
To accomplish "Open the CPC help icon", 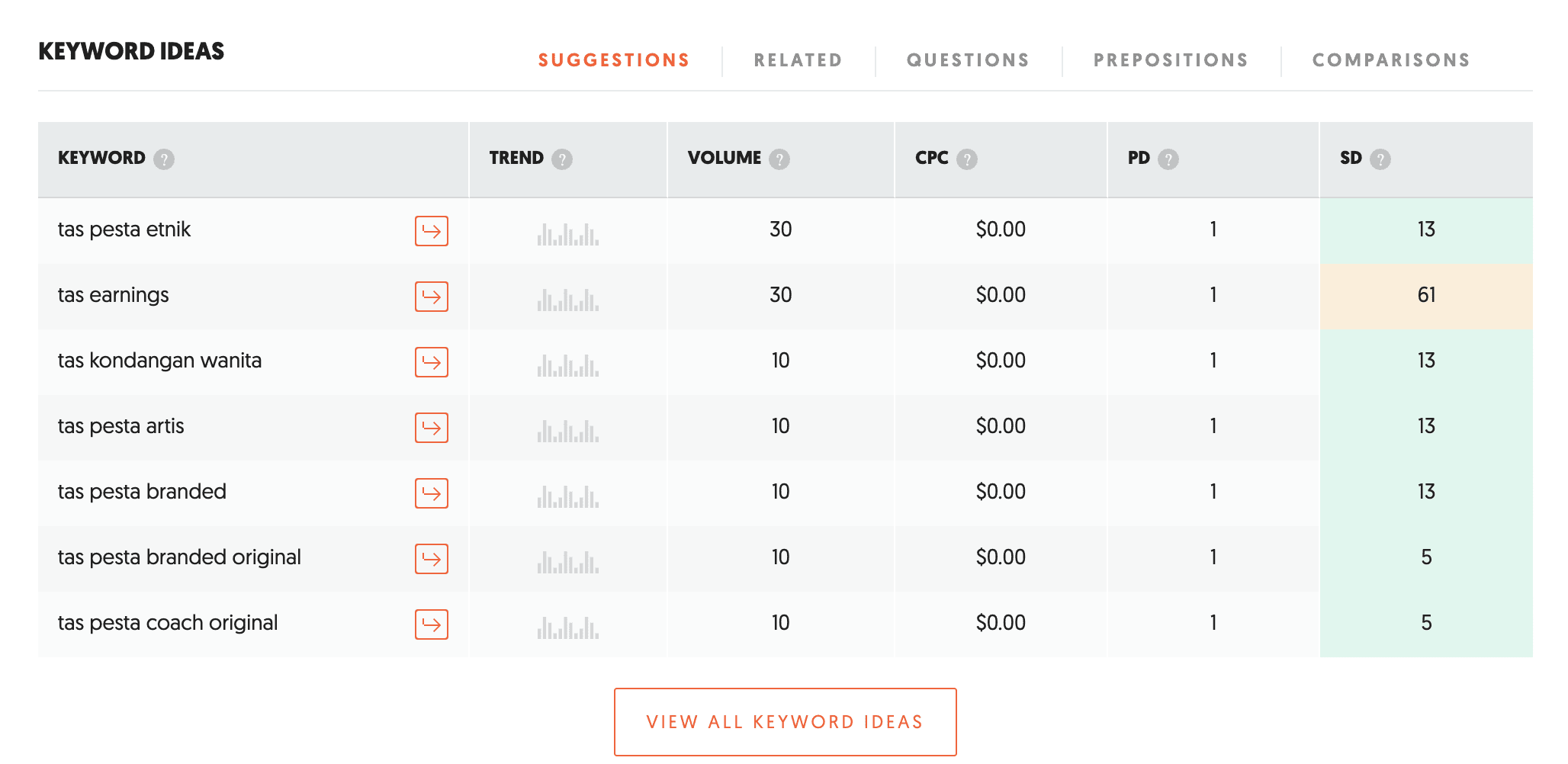I will pyautogui.click(x=967, y=159).
